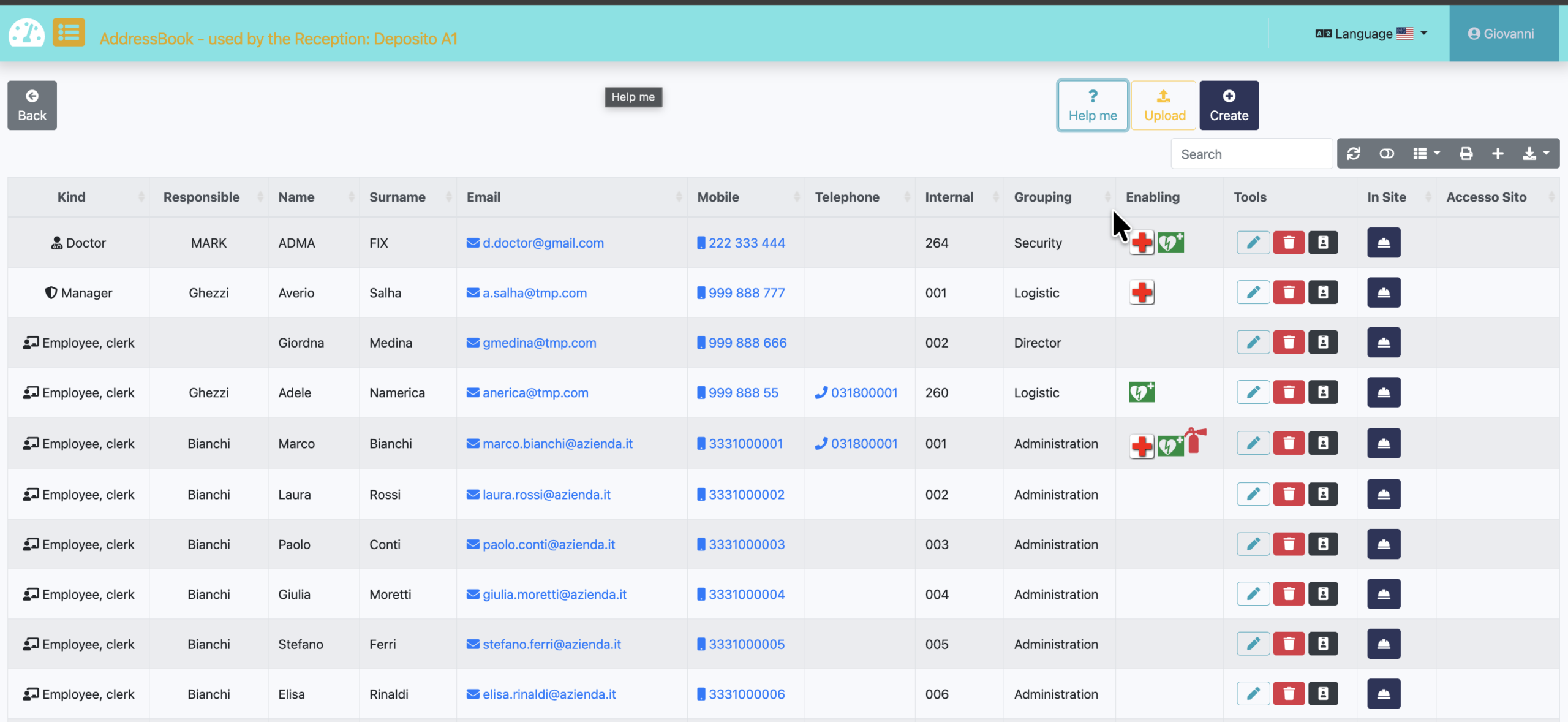Viewport: 1568px width, 722px height.
Task: Click the hard-hat In Site button for Laura Rossi
Action: (1384, 494)
